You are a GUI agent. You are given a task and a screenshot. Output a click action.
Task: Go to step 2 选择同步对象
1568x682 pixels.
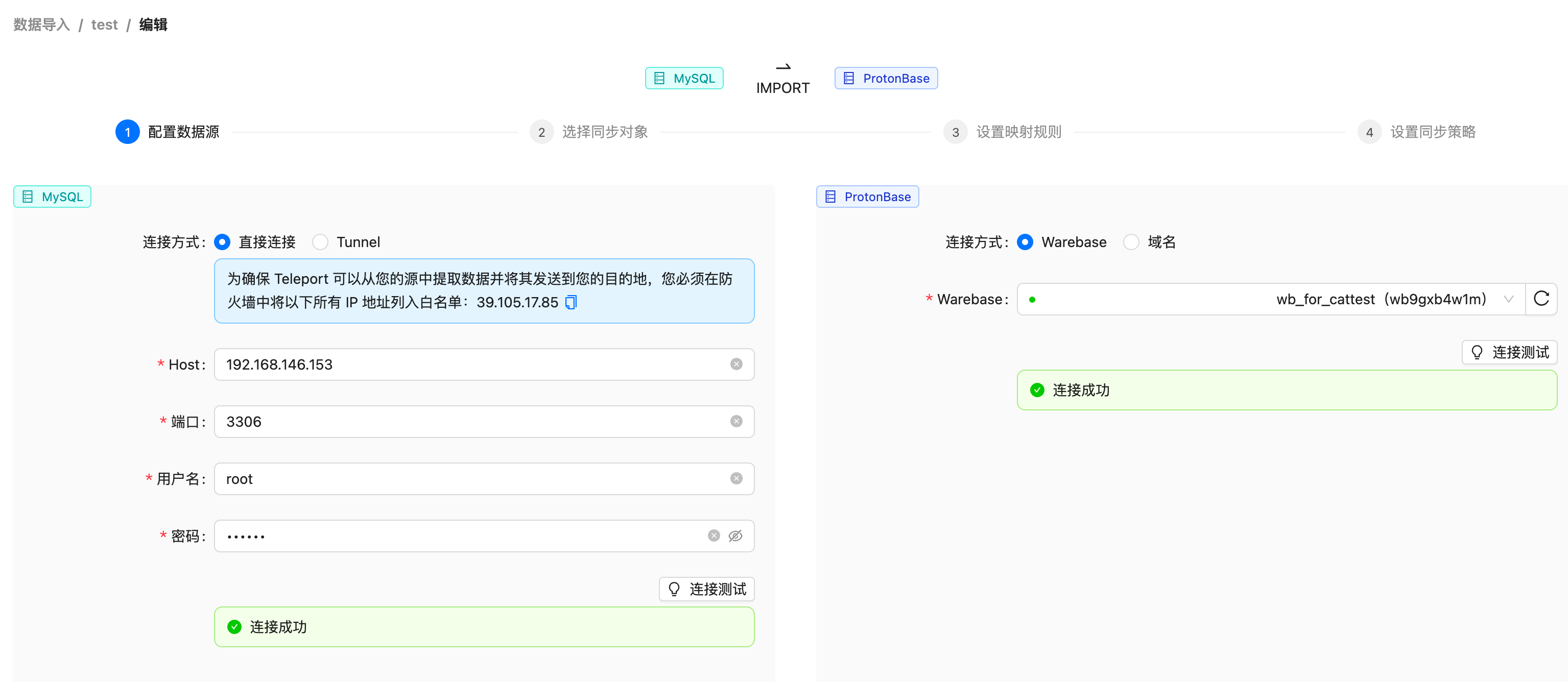pos(588,132)
